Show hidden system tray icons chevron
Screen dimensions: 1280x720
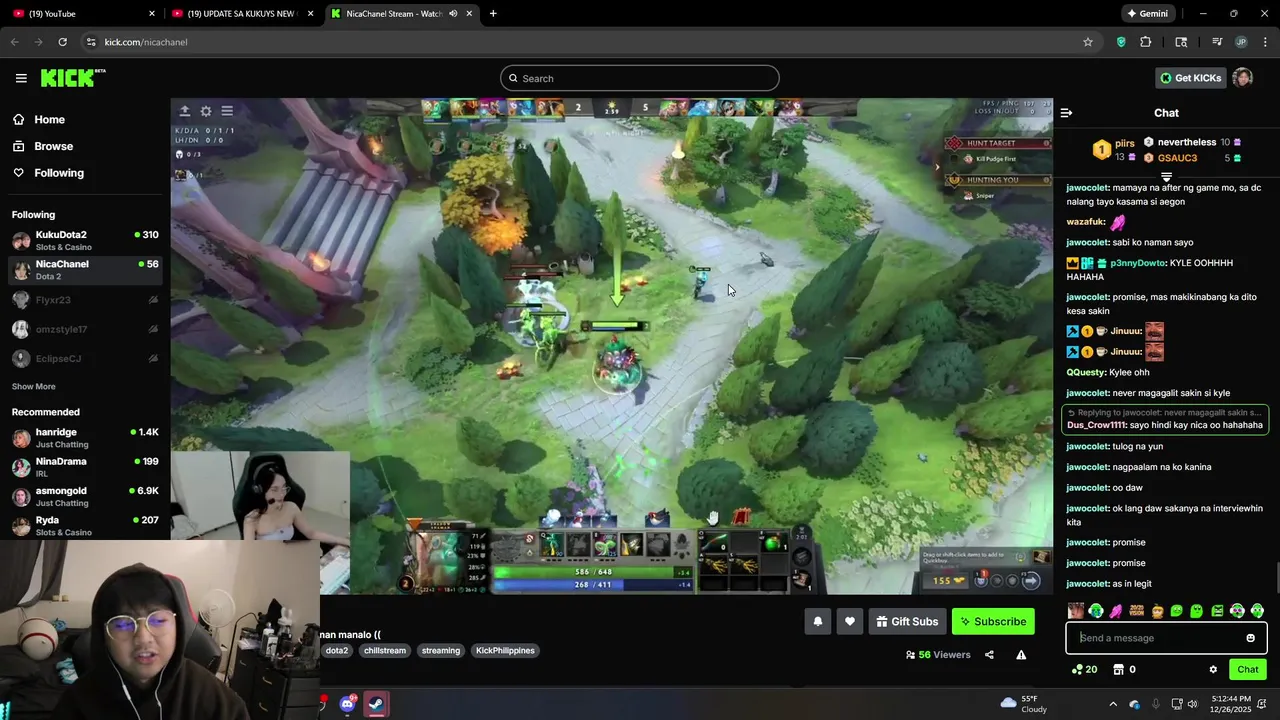coord(1113,704)
